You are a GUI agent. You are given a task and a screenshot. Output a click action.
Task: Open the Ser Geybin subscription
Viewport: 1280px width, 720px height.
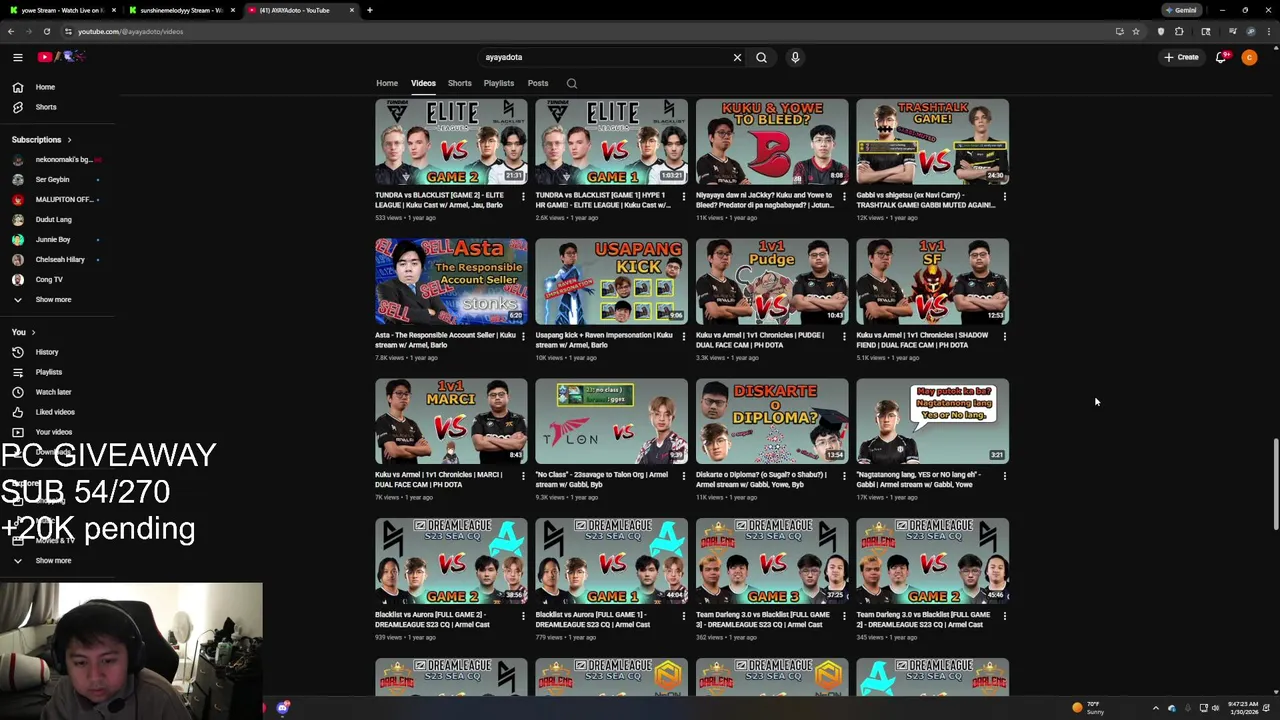click(x=52, y=180)
